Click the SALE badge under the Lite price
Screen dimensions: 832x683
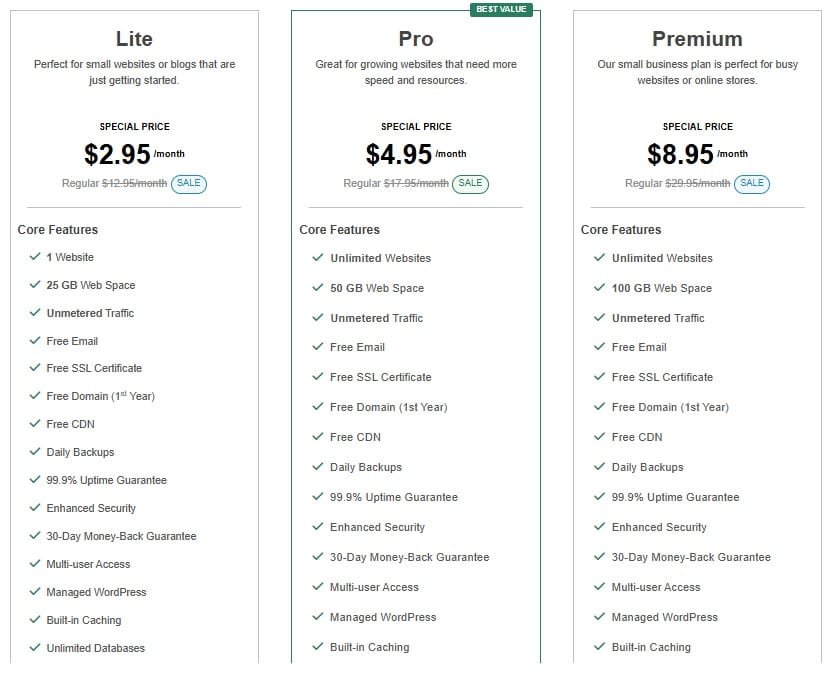tap(189, 184)
